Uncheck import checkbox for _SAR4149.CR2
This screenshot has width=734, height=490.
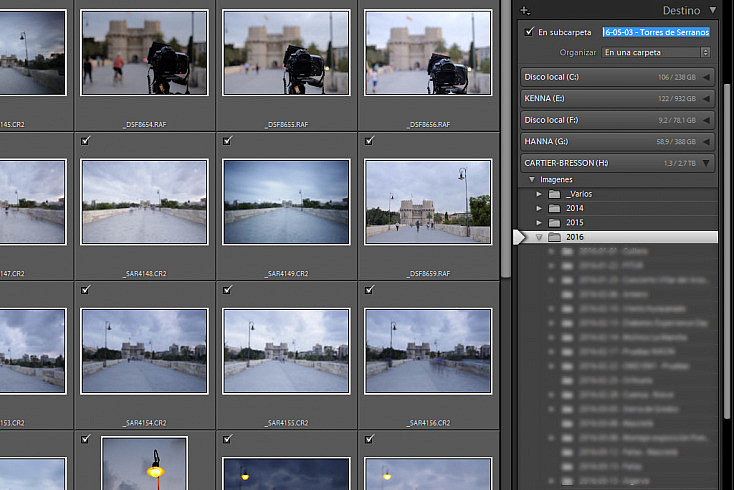click(228, 140)
